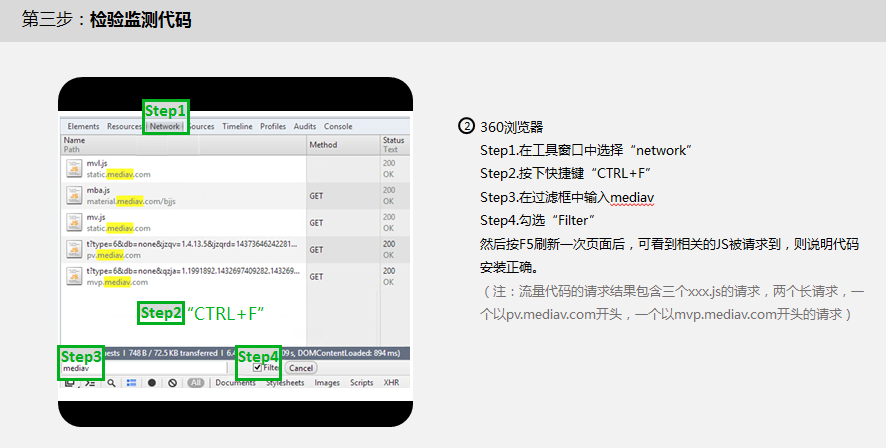
Task: Switch to the Timeline tab
Action: [237, 127]
